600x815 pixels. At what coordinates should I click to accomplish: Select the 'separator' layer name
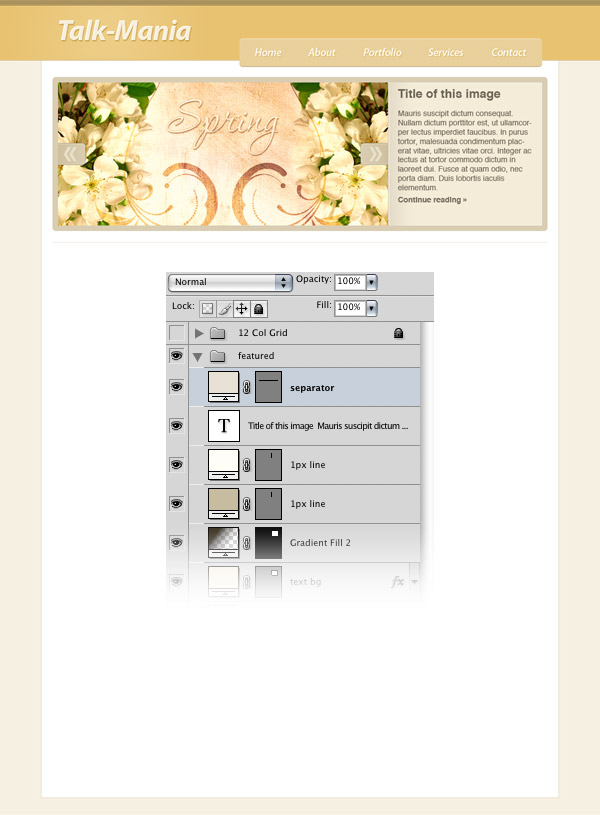tap(312, 388)
